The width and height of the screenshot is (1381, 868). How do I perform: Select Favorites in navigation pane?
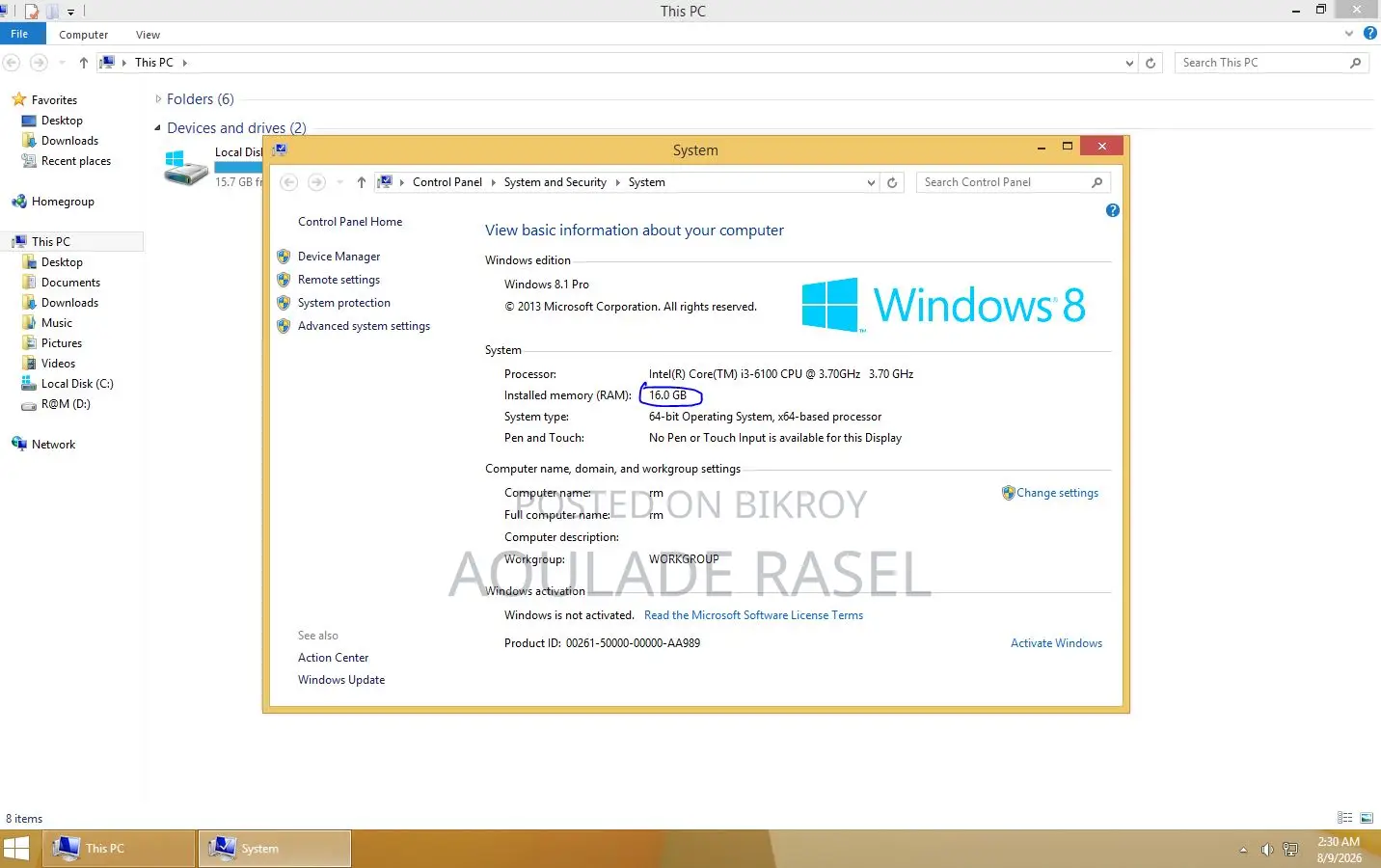54,100
